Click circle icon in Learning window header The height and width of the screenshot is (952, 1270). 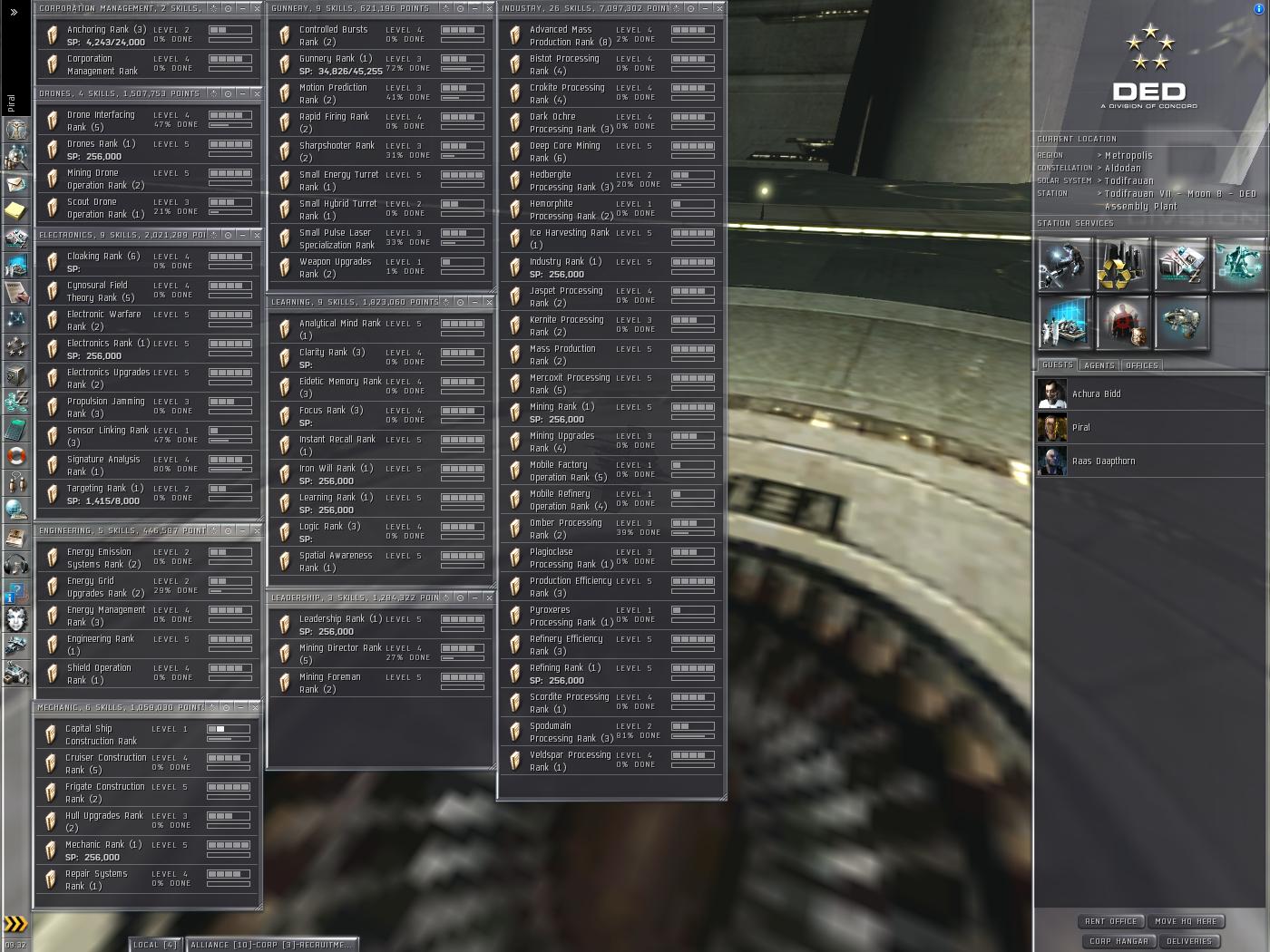pos(461,302)
